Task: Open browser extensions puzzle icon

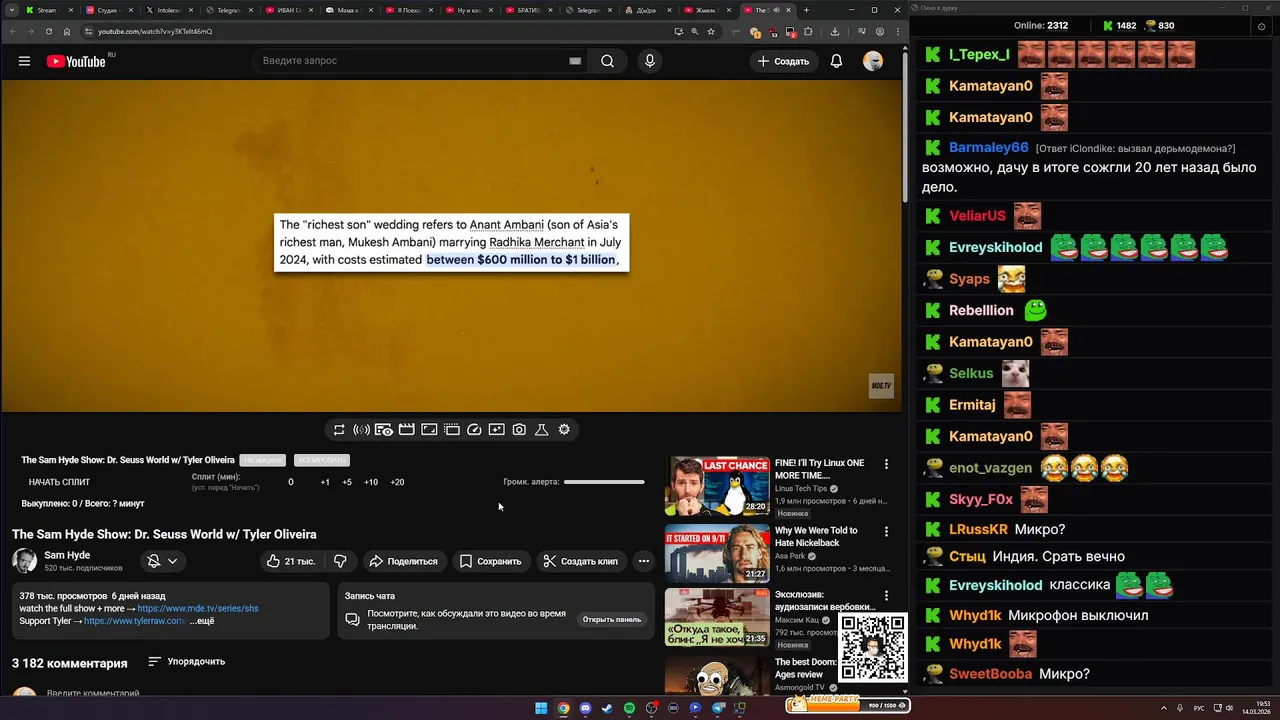Action: pyautogui.click(x=808, y=31)
